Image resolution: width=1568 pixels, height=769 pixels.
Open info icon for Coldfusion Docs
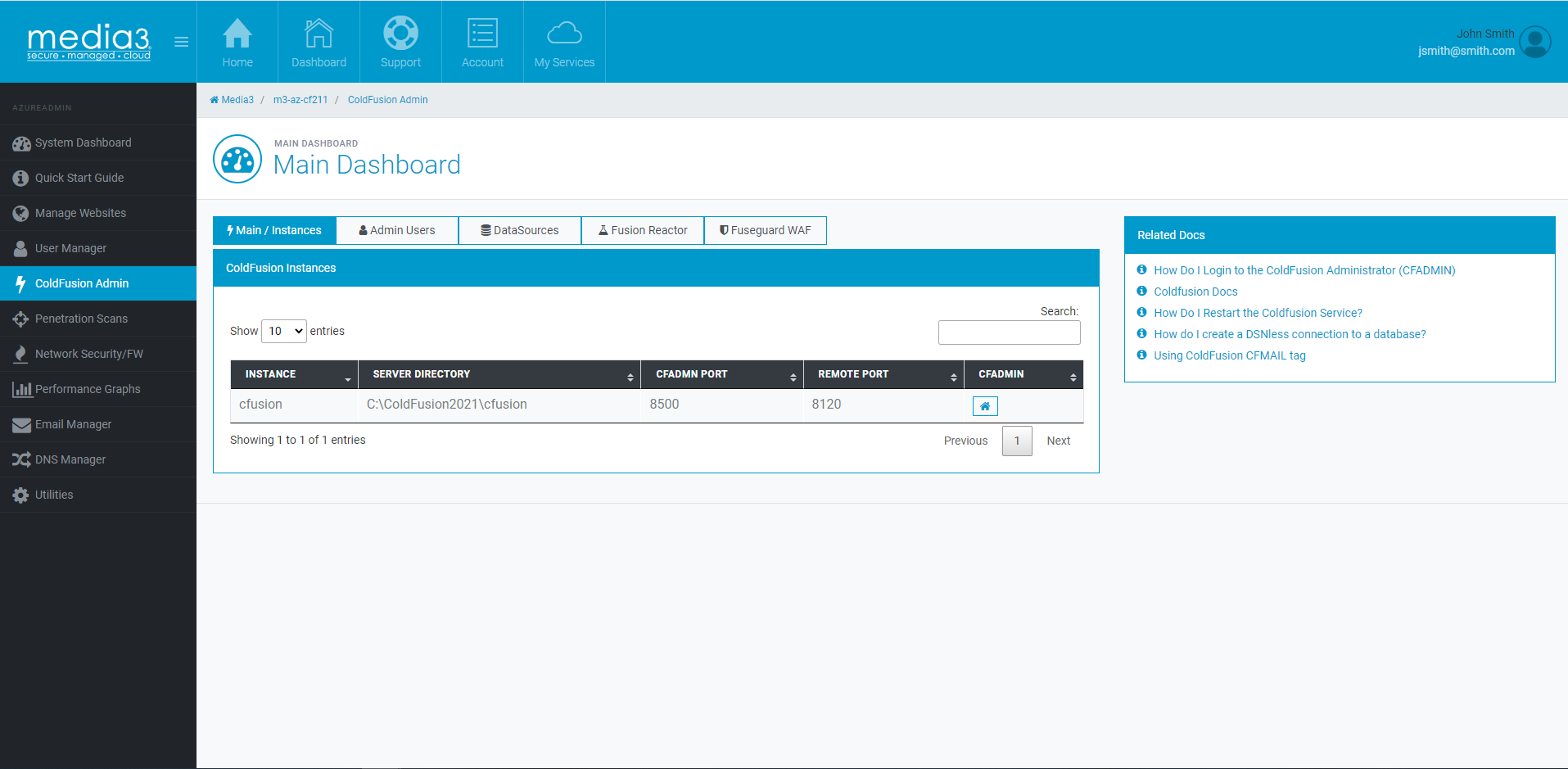(x=1141, y=291)
